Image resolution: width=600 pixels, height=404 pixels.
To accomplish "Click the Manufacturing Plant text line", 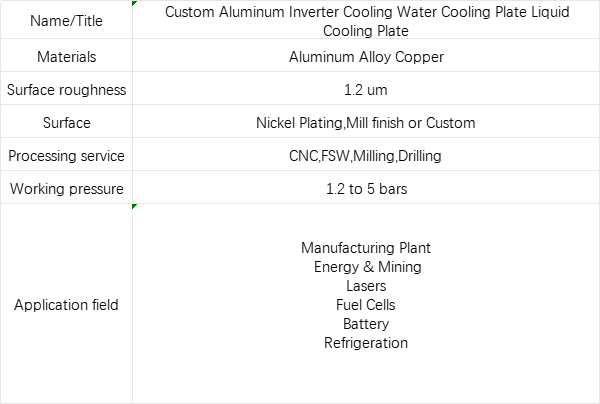I will click(x=366, y=248).
